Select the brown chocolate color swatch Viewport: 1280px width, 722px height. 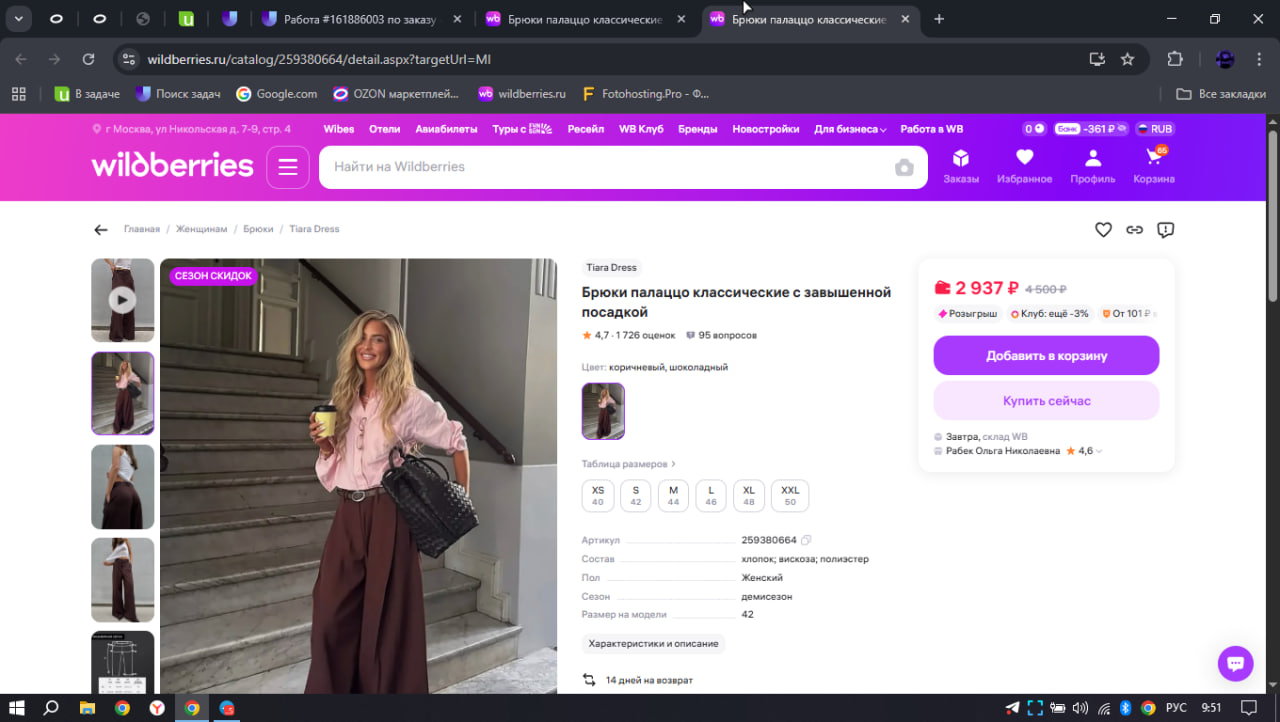pyautogui.click(x=603, y=411)
